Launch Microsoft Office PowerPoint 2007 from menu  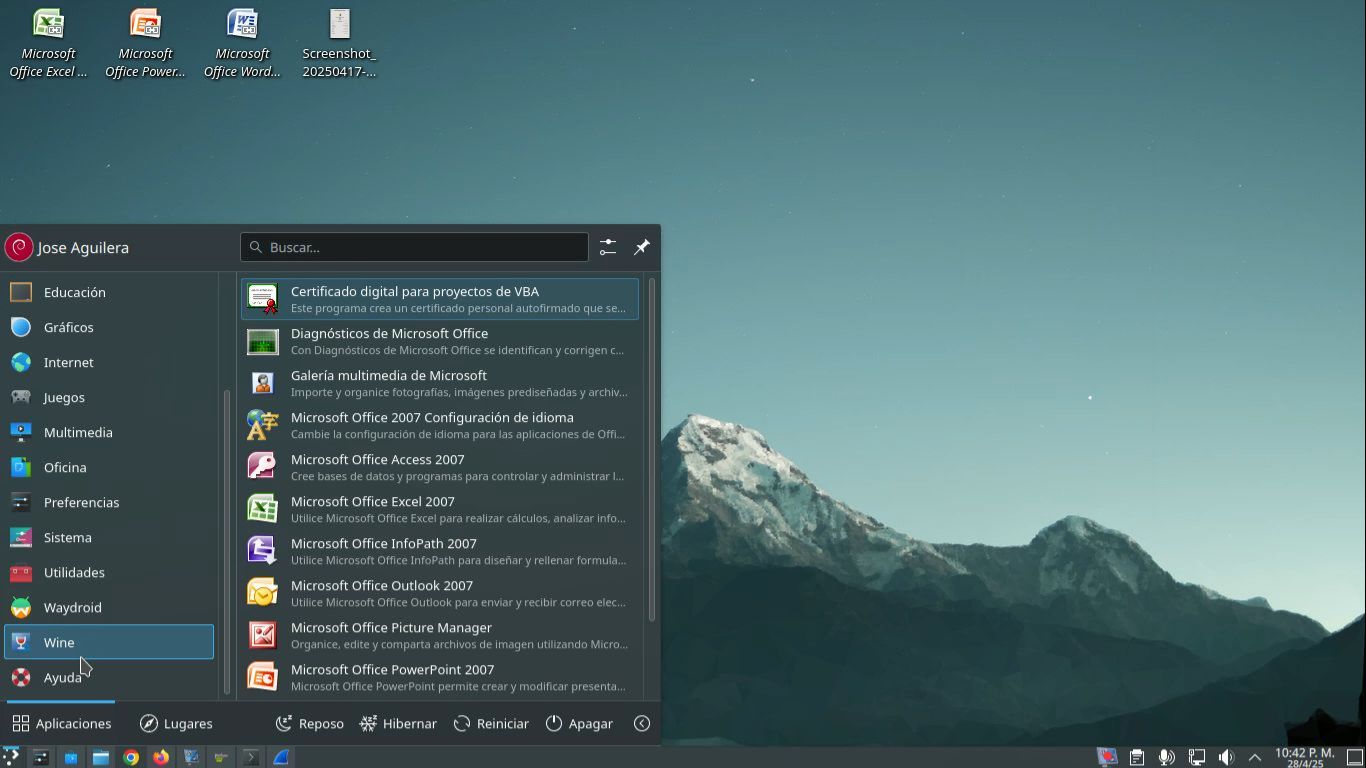click(x=440, y=677)
